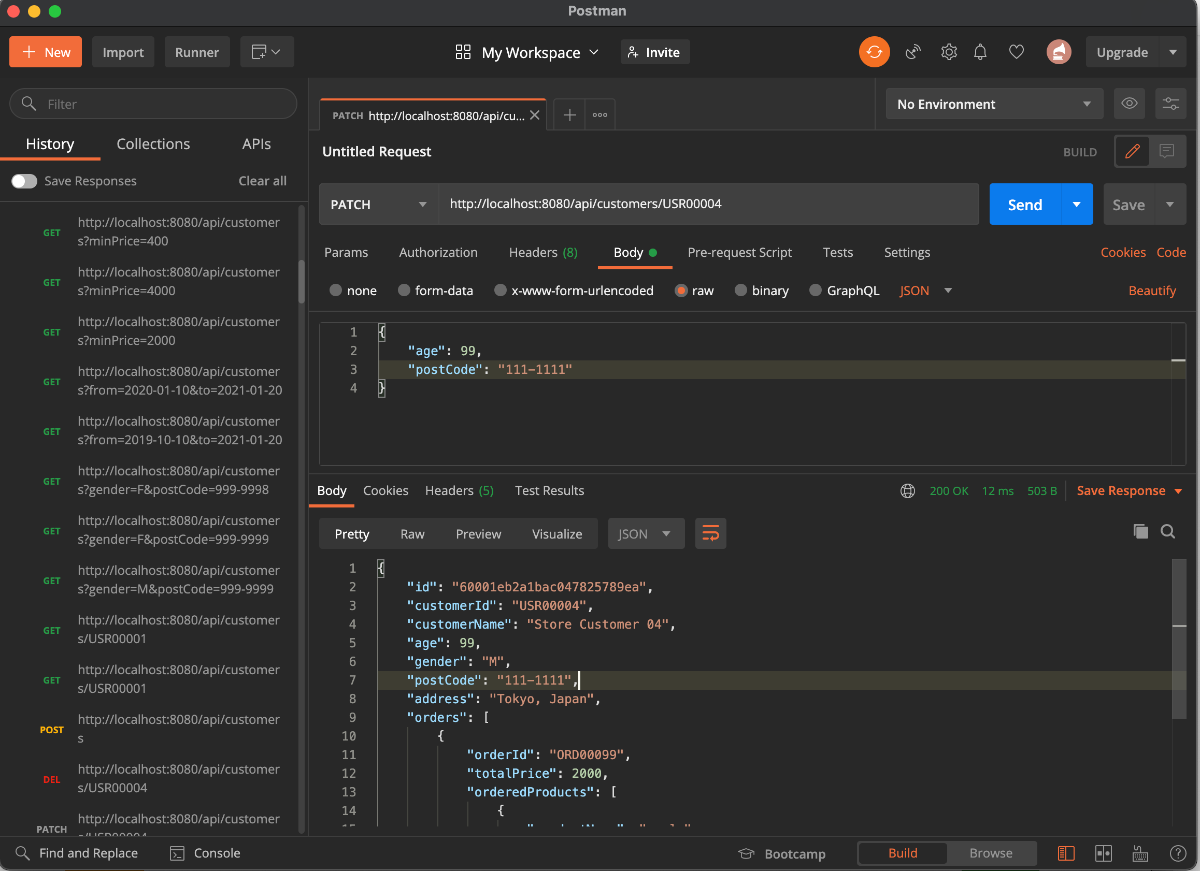Screen dimensions: 1200x871
Task: Toggle Save Responses switch
Action: point(24,181)
